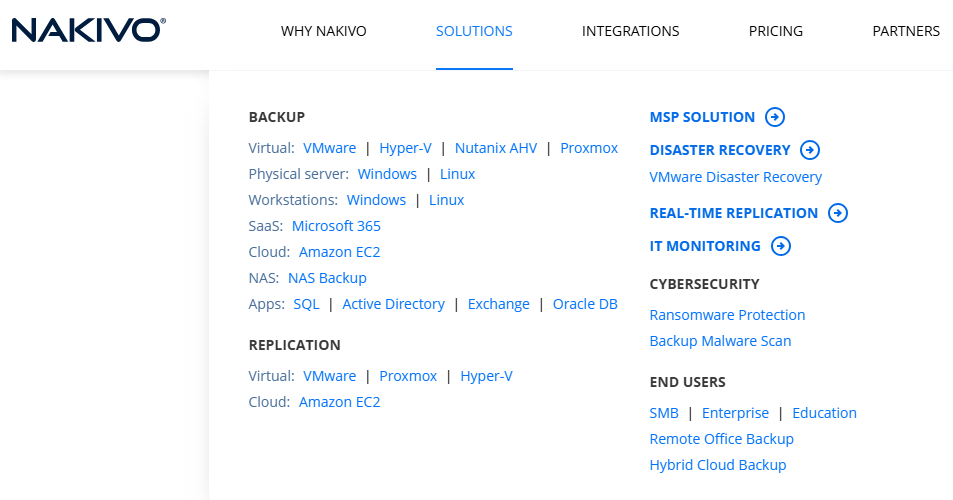The image size is (953, 500).
Task: Click the REPLICATION section heading
Action: (x=294, y=345)
